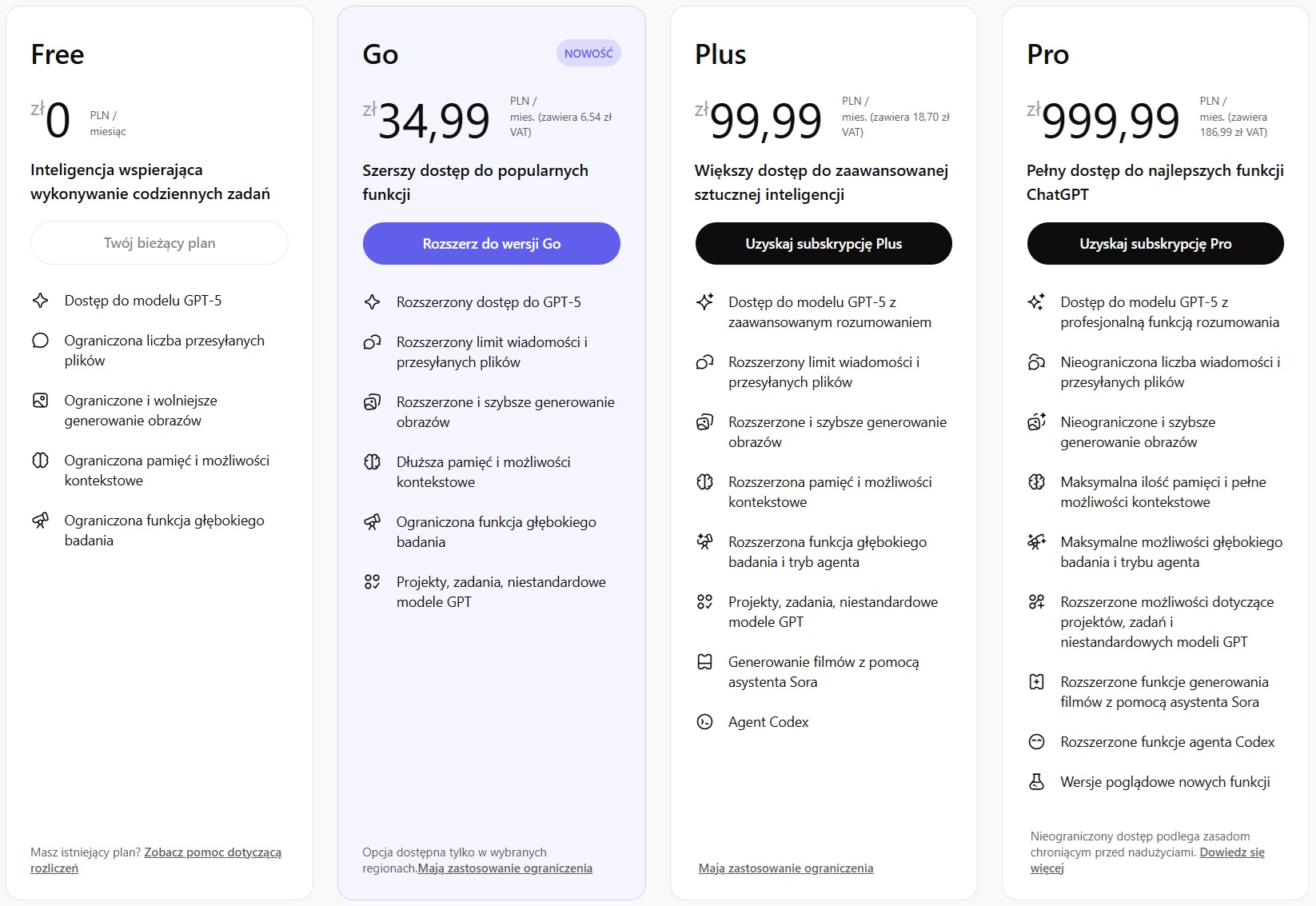This screenshot has height=906, width=1316.
Task: Click the 'NOWOŚĆ' badge on Go plan
Action: pos(588,52)
